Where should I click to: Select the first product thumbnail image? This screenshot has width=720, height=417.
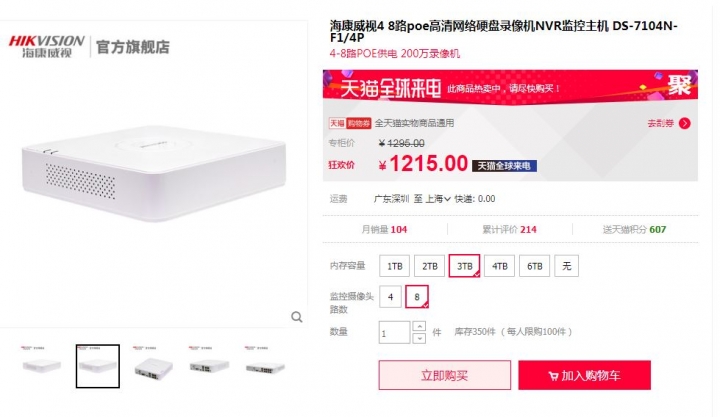[42, 366]
